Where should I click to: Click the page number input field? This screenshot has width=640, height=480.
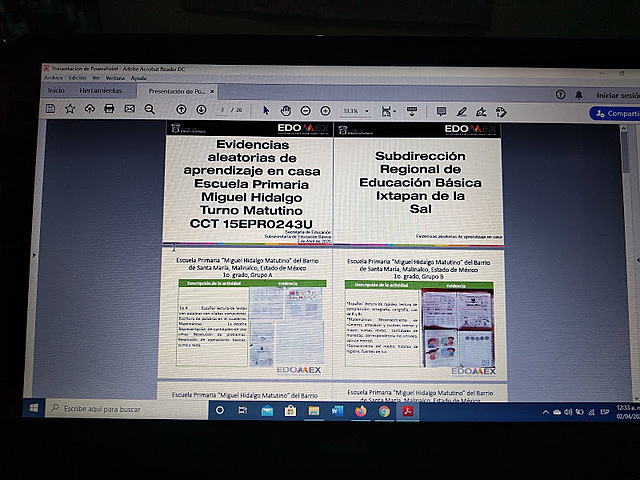(x=222, y=110)
